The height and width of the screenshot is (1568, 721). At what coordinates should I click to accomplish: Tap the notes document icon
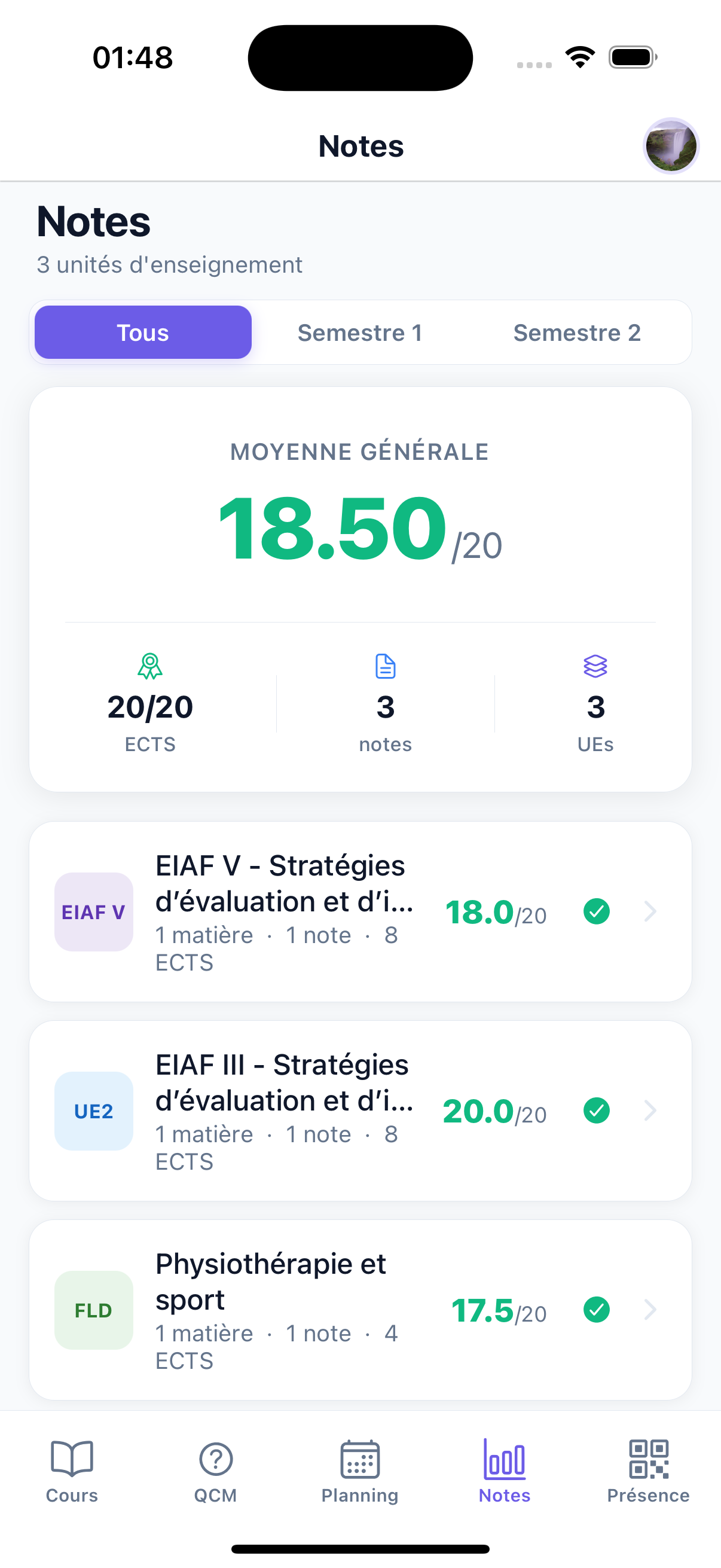click(x=385, y=667)
